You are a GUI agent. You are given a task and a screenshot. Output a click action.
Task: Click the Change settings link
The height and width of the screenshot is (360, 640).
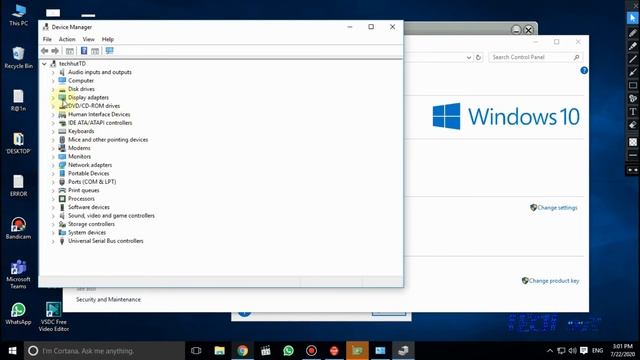click(557, 208)
